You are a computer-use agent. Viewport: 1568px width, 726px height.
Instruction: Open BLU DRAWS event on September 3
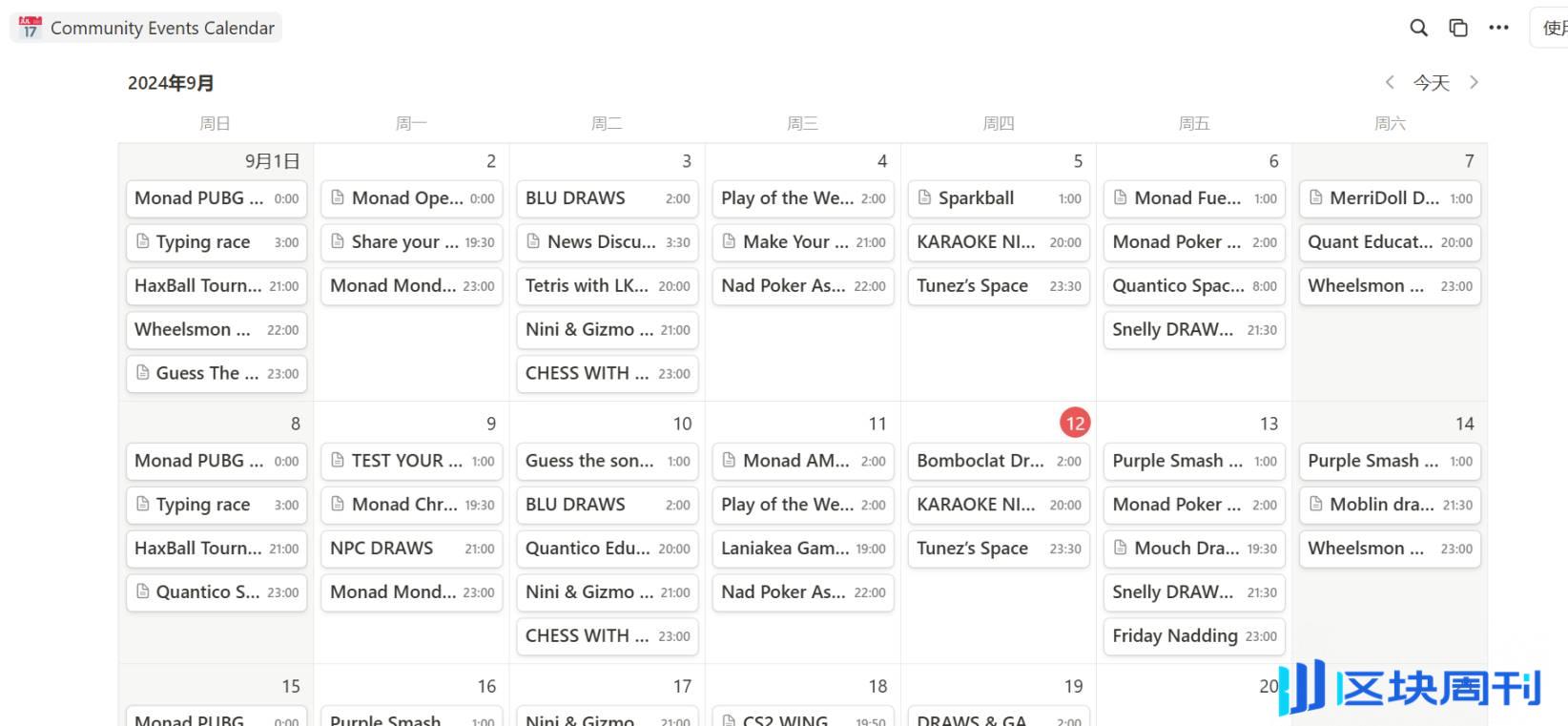click(x=608, y=198)
